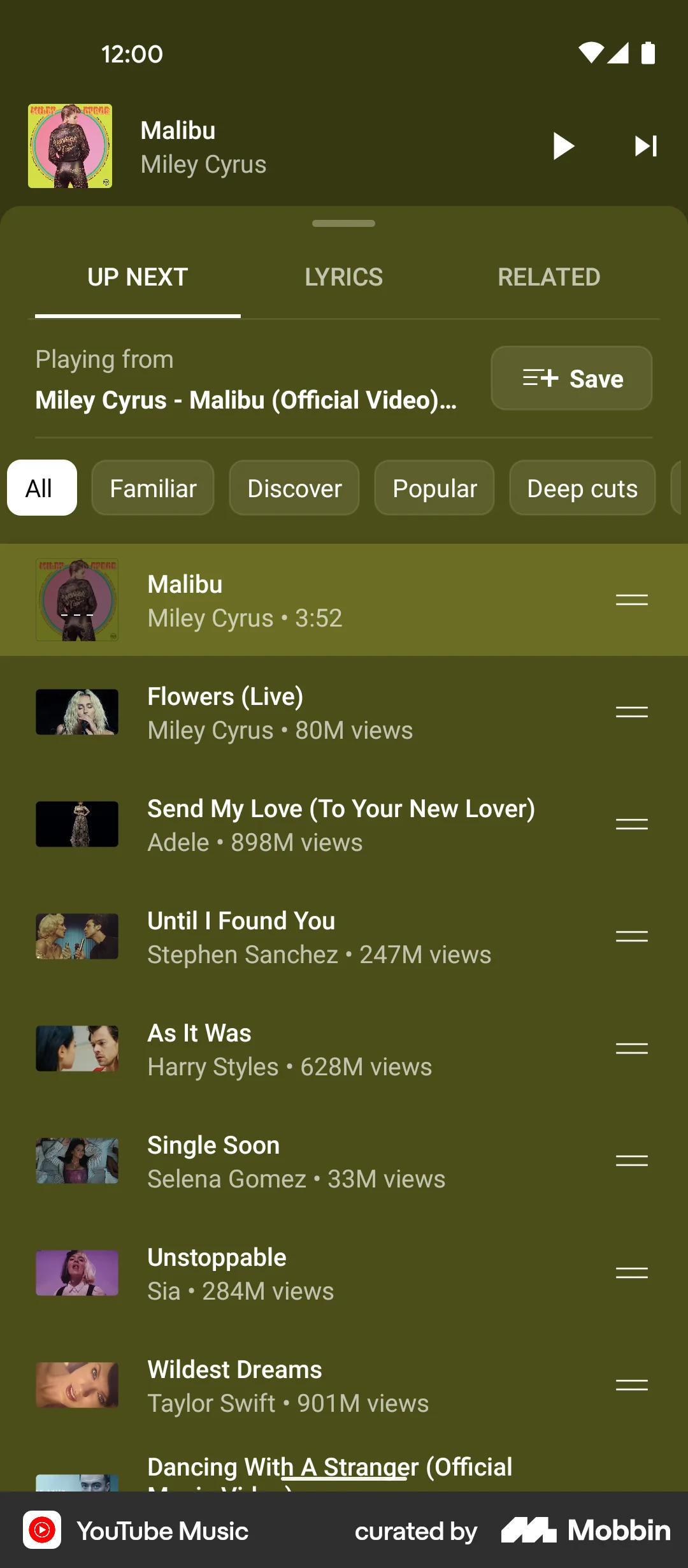Viewport: 688px width, 1568px height.
Task: Enable the Deep cuts filter
Action: pos(582,488)
